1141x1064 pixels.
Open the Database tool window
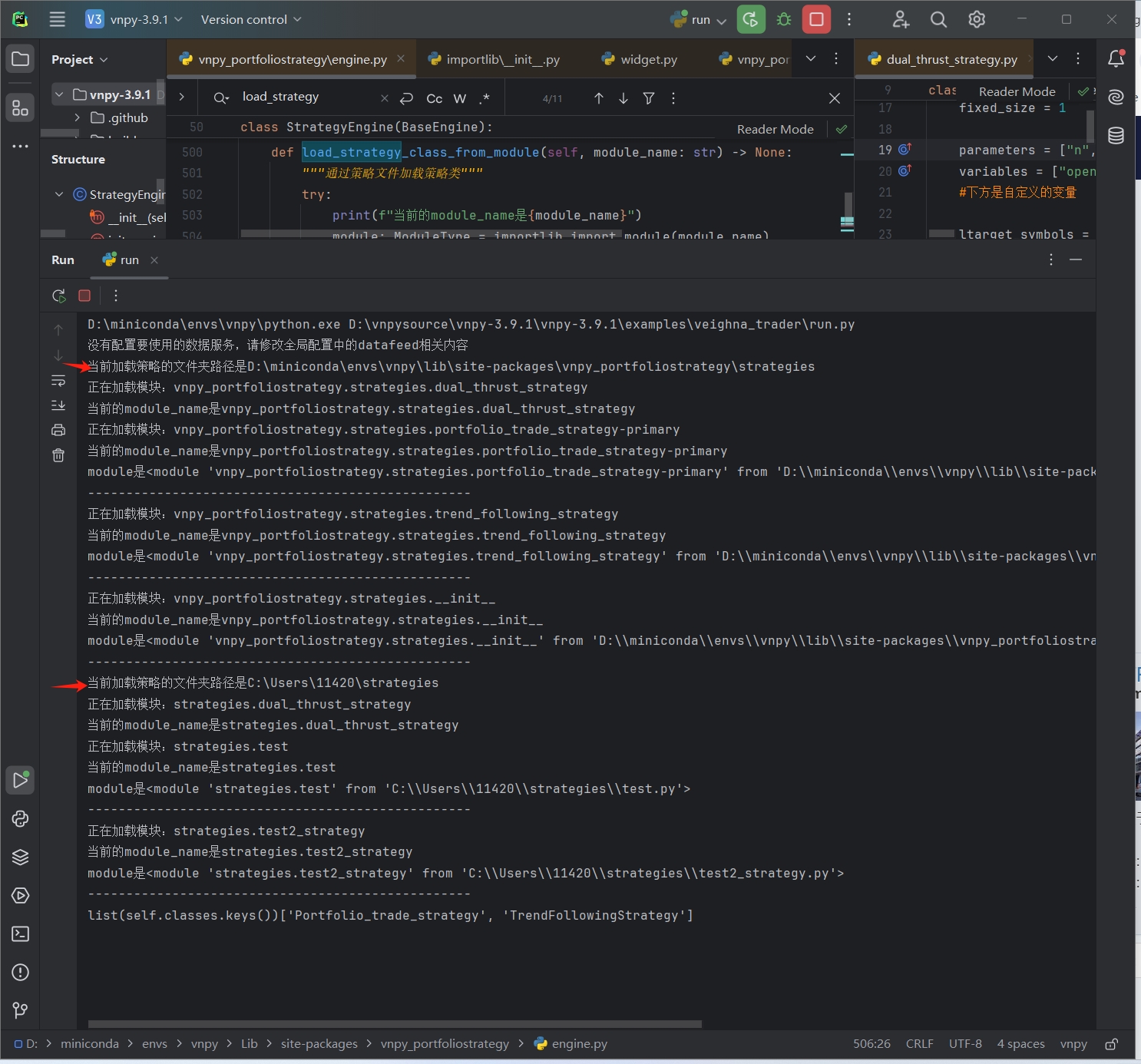click(1116, 136)
